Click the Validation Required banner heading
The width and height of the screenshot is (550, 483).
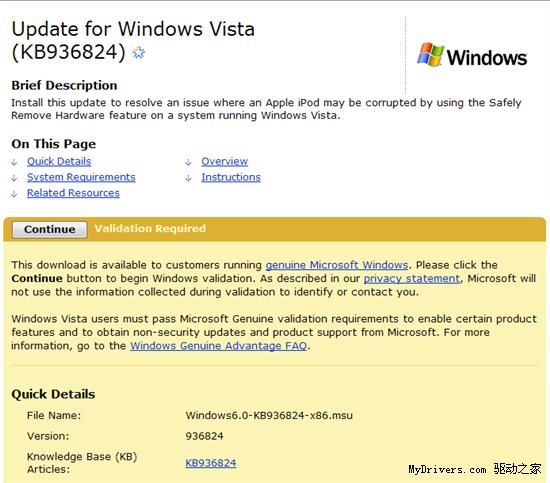150,228
